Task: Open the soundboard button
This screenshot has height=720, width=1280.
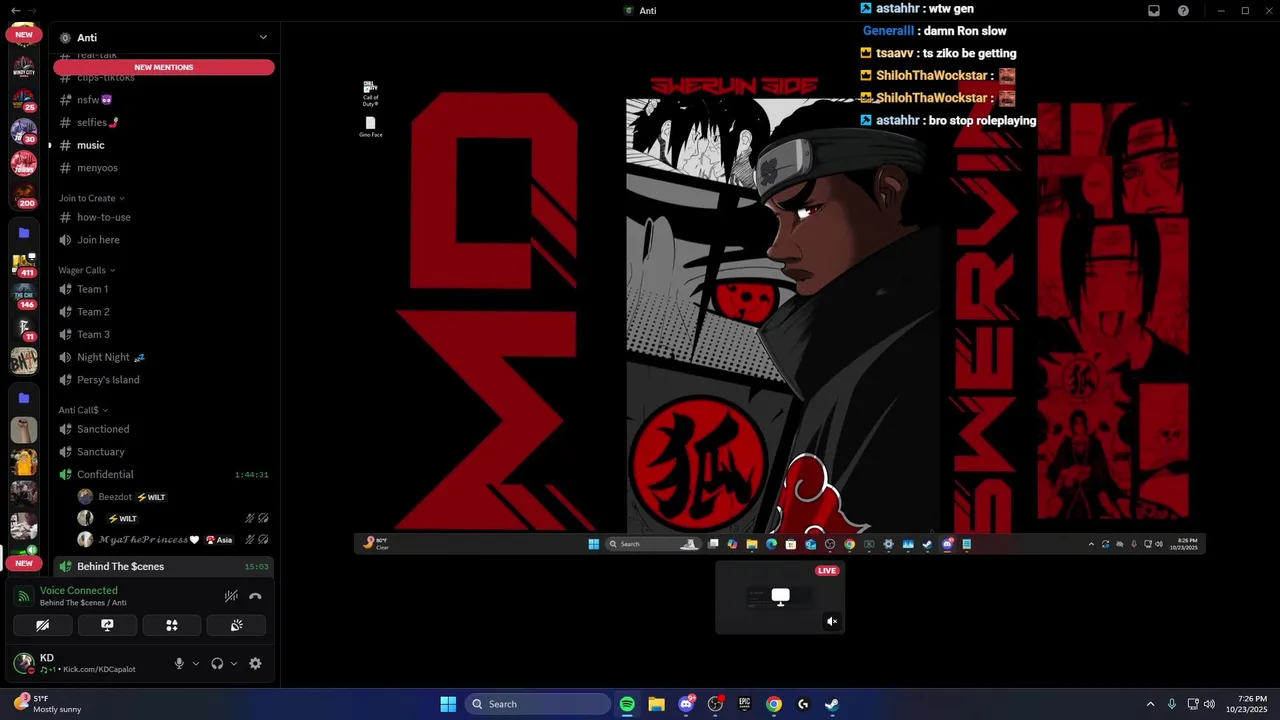Action: 237,625
